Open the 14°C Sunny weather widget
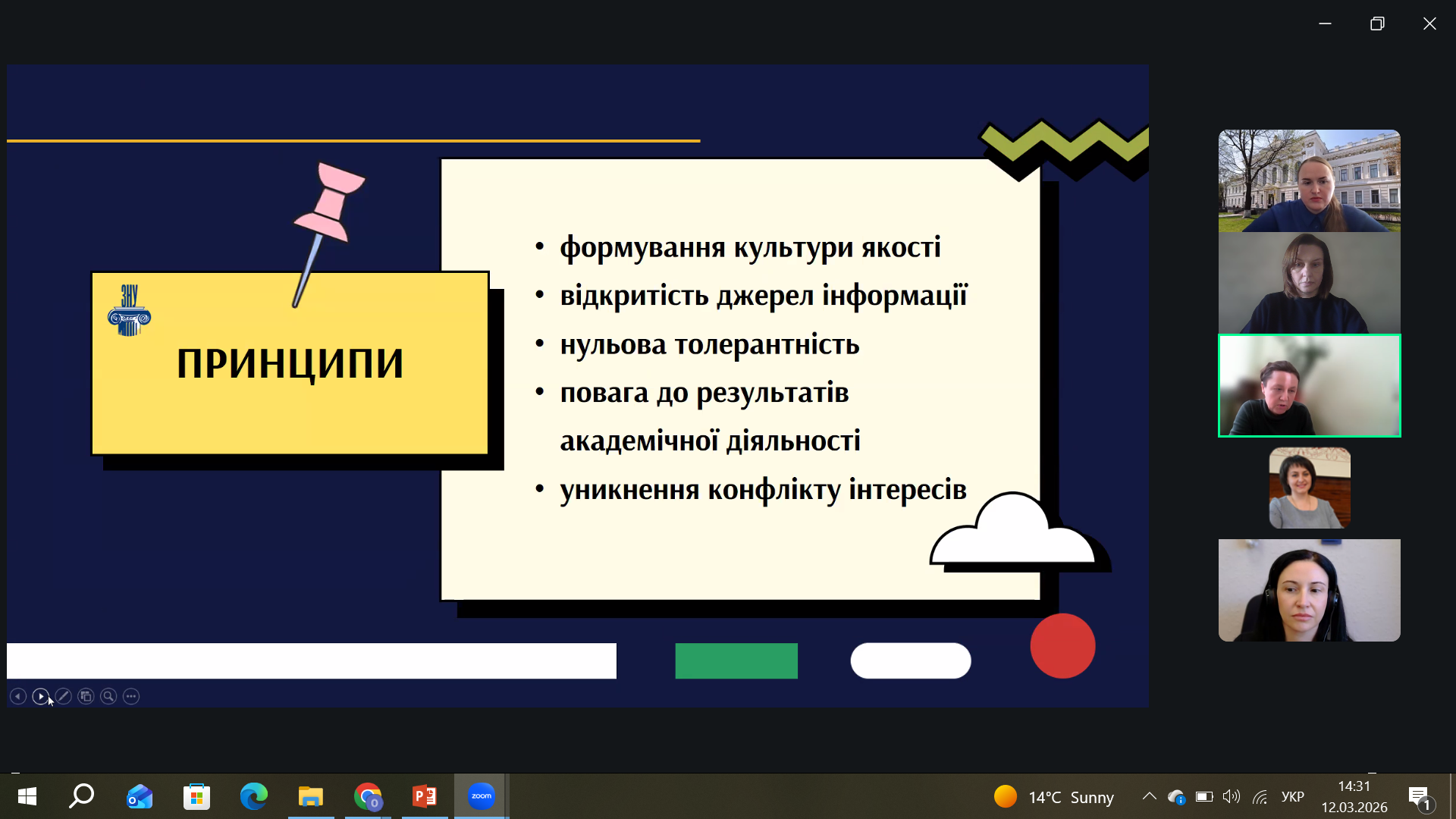Image resolution: width=1456 pixels, height=819 pixels. pos(1054,797)
